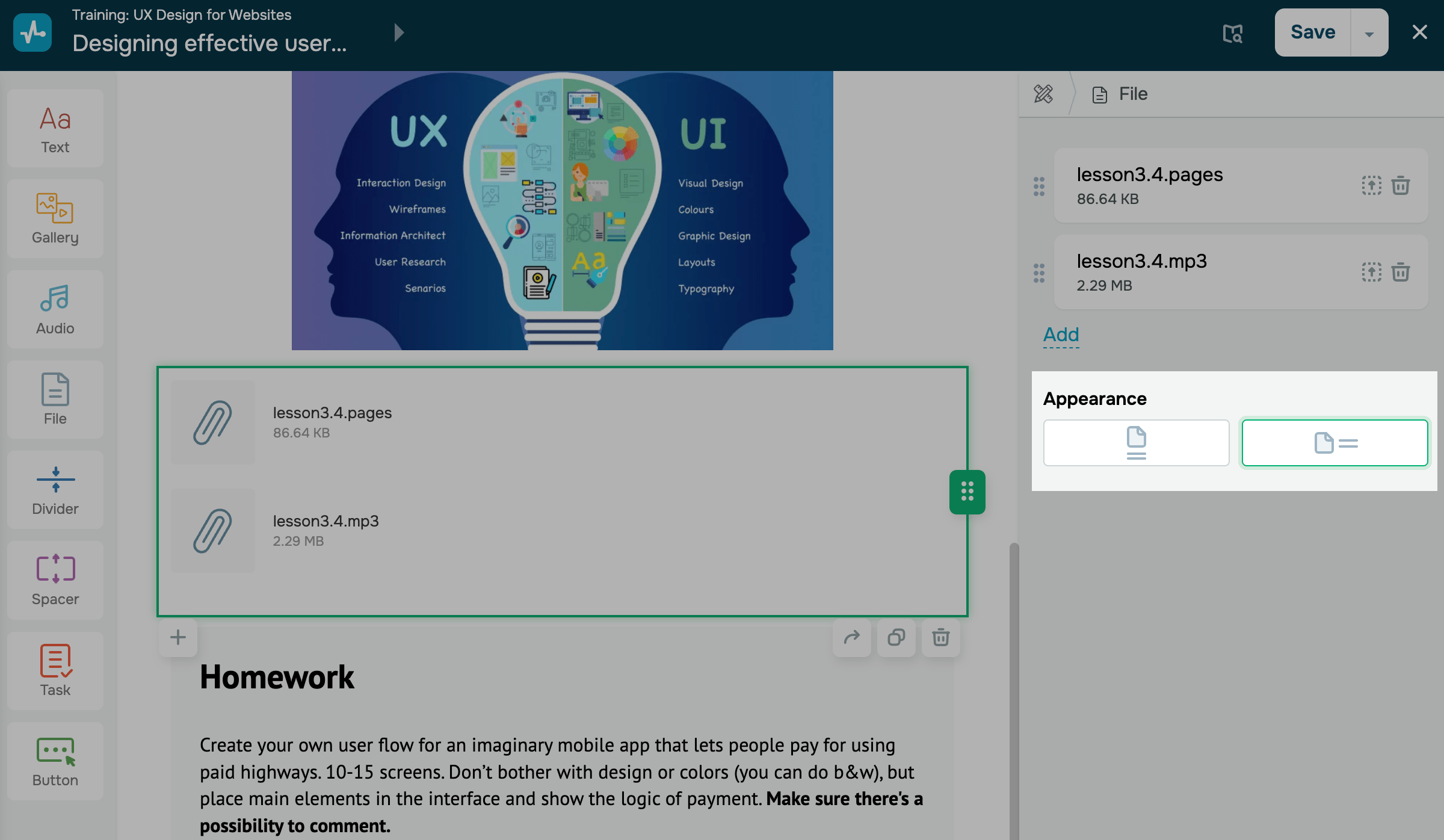Click the Add file link
Image resolution: width=1444 pixels, height=840 pixels.
point(1061,335)
